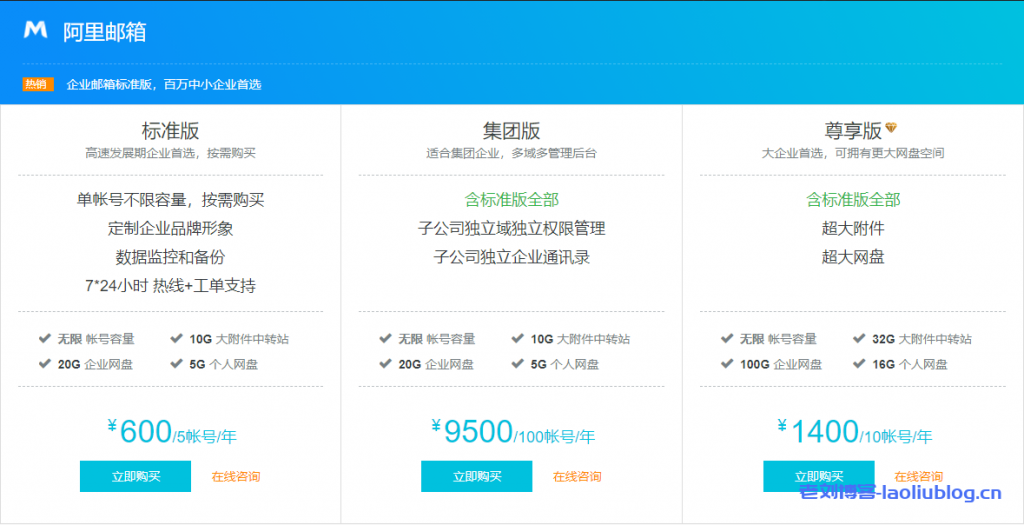Select the 标准版 plan heading
This screenshot has height=525, width=1024.
click(x=170, y=131)
